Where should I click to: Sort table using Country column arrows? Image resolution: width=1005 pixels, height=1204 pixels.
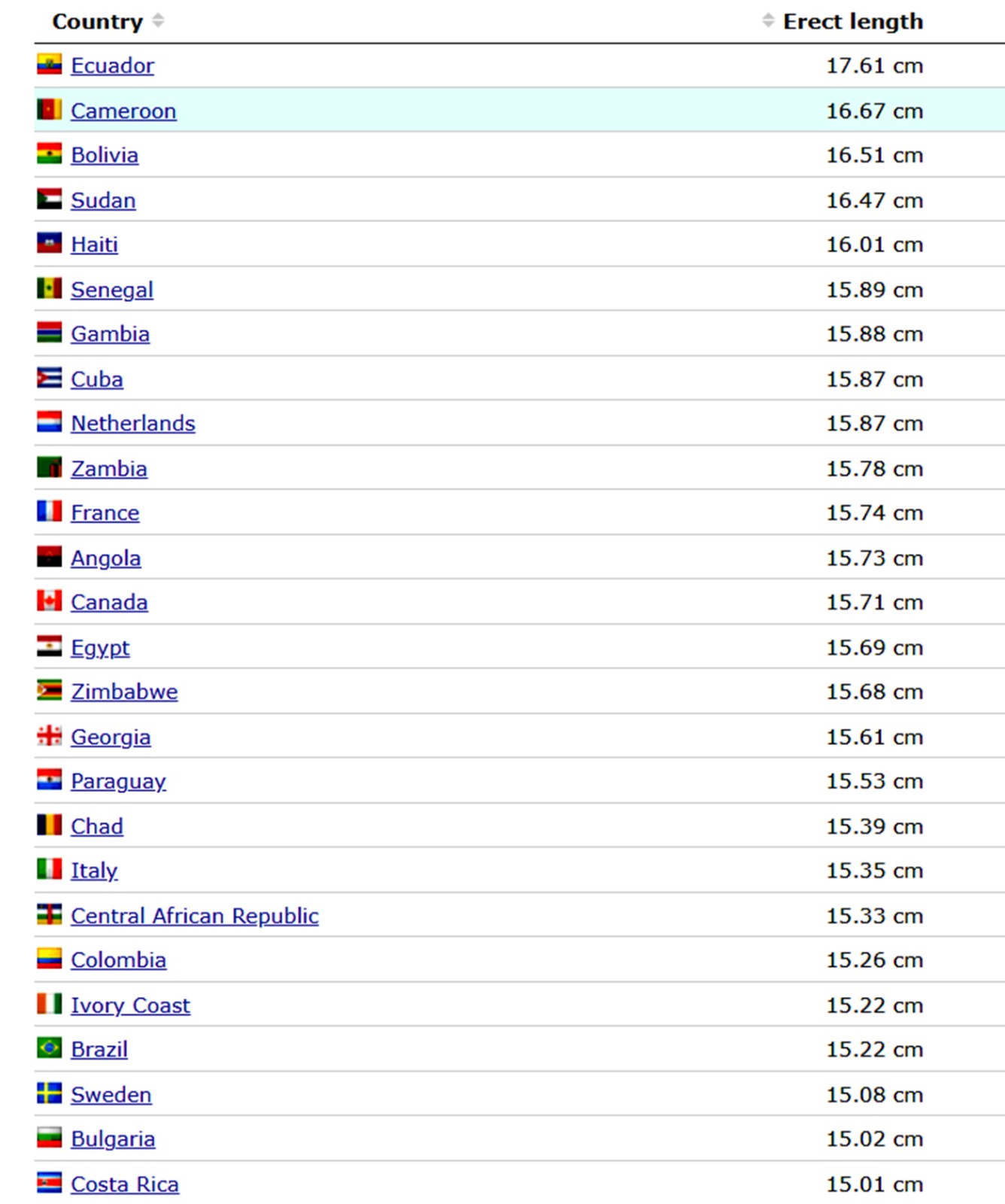158,21
